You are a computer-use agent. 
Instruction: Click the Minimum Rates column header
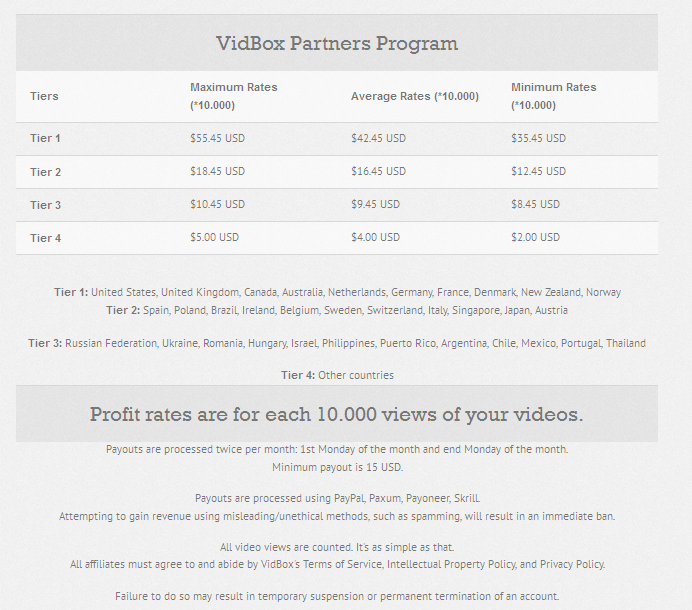[x=554, y=96]
